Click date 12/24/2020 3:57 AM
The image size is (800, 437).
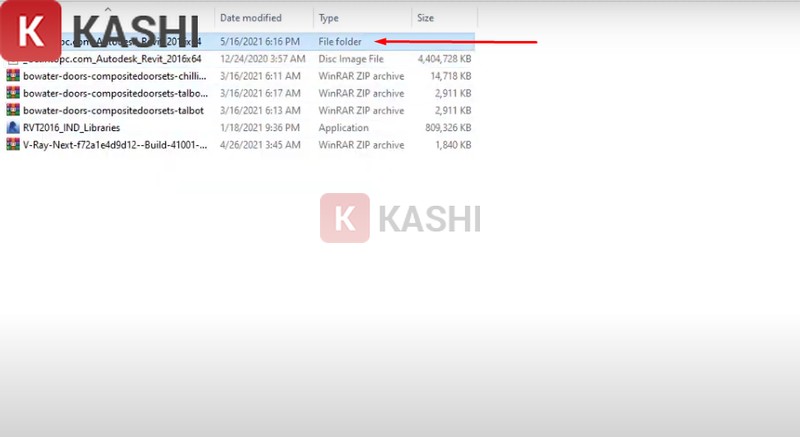pyautogui.click(x=263, y=59)
